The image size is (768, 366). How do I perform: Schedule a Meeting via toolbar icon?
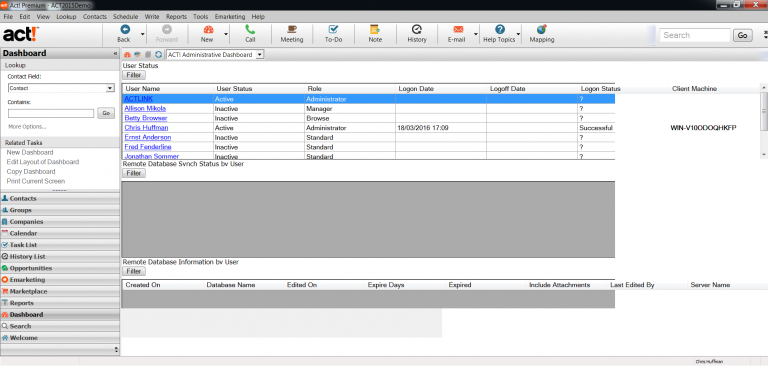coord(292,30)
